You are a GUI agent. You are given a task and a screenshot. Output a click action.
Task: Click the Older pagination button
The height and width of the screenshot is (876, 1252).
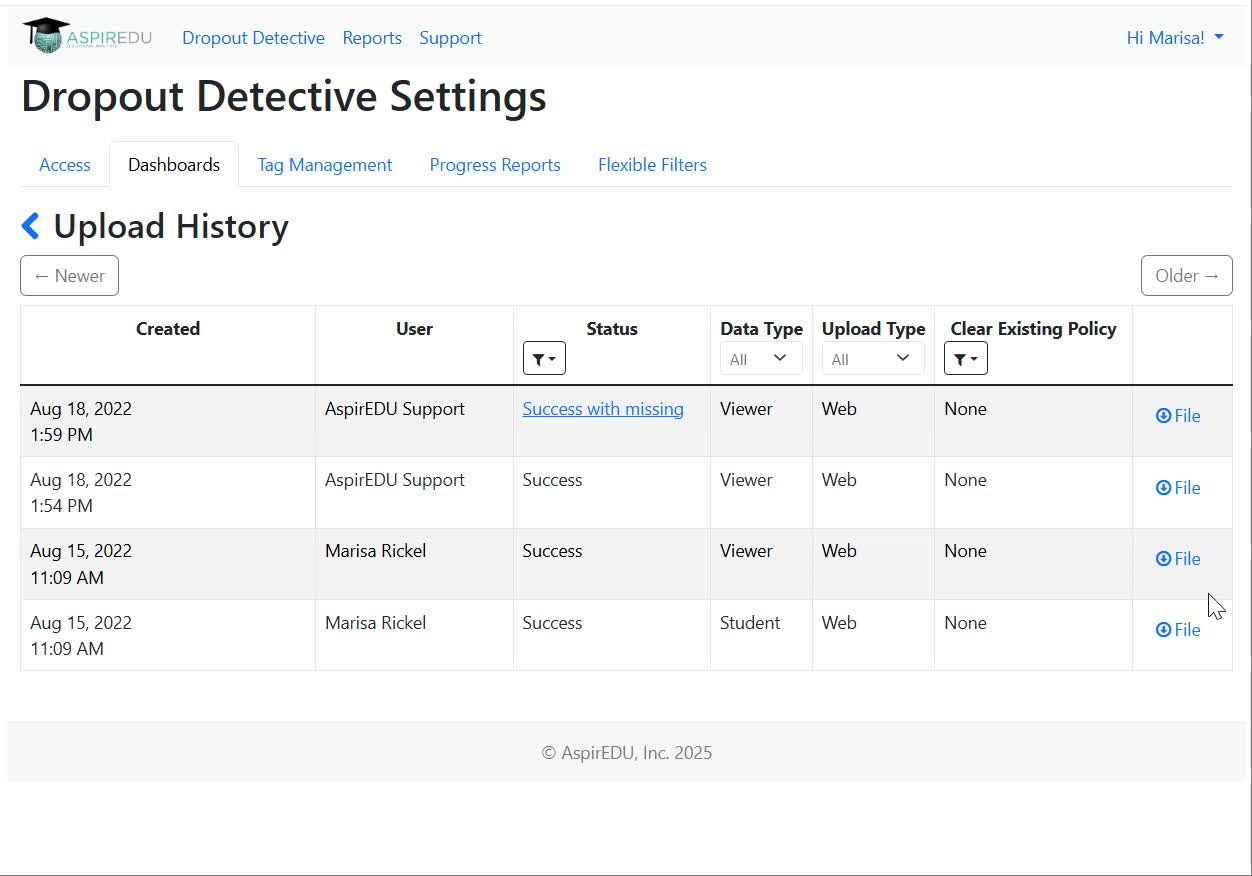coord(1187,276)
